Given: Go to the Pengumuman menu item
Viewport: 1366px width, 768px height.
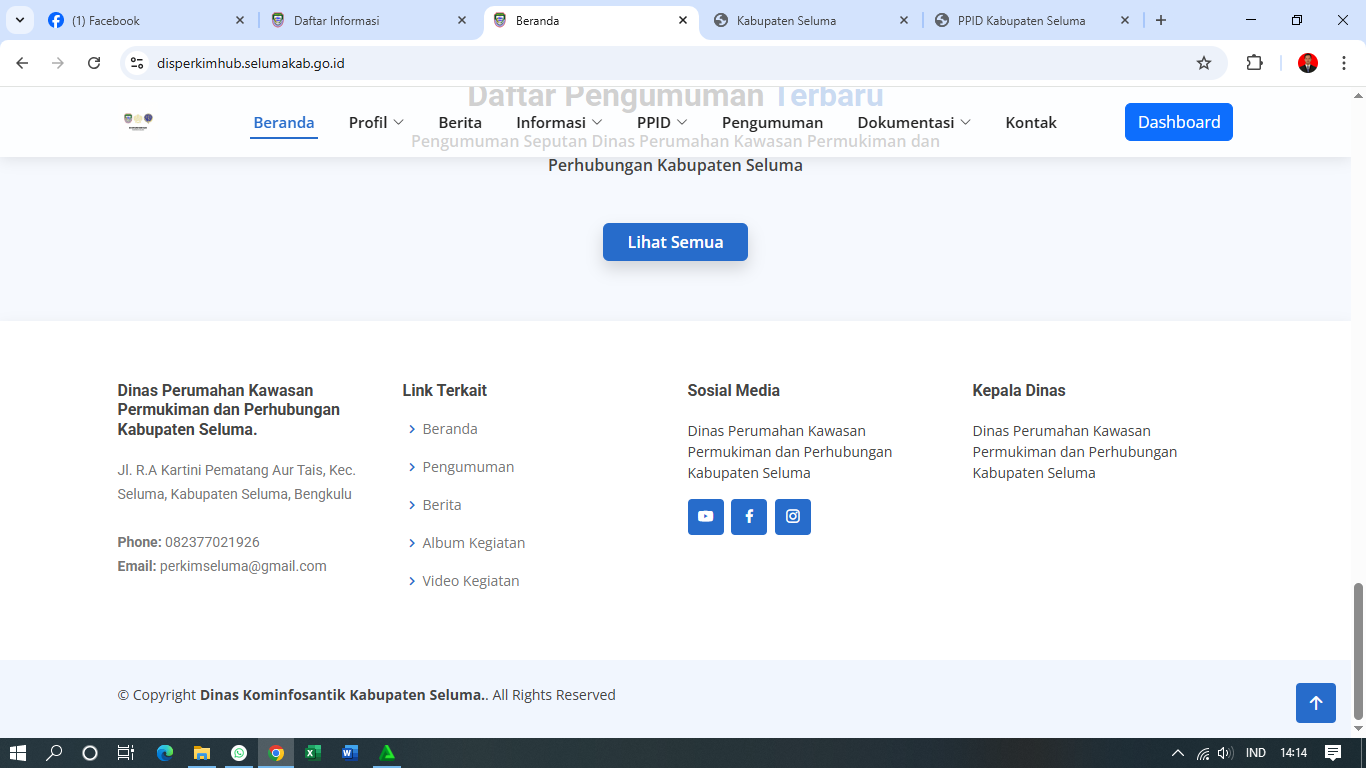Looking at the screenshot, I should click(x=772, y=122).
